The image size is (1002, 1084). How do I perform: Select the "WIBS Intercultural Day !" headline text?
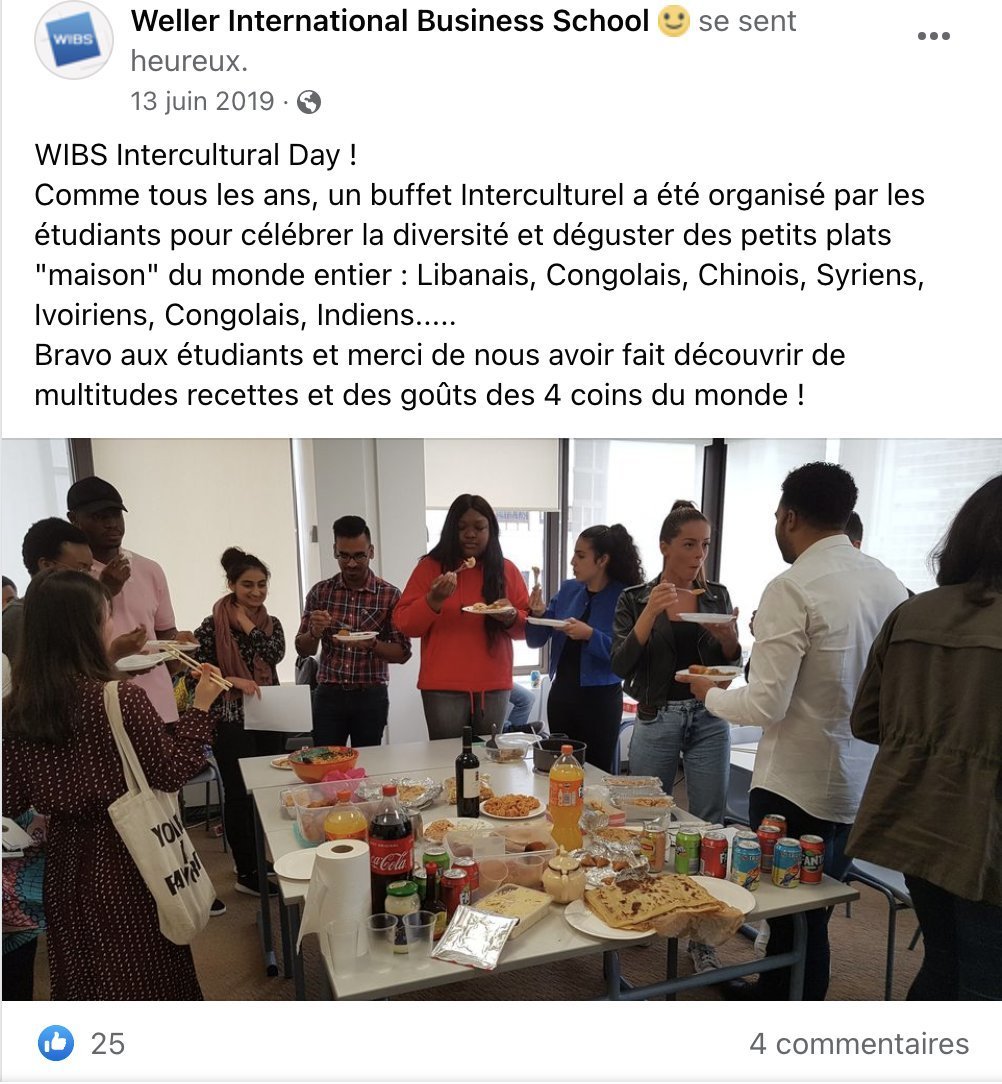196,155
